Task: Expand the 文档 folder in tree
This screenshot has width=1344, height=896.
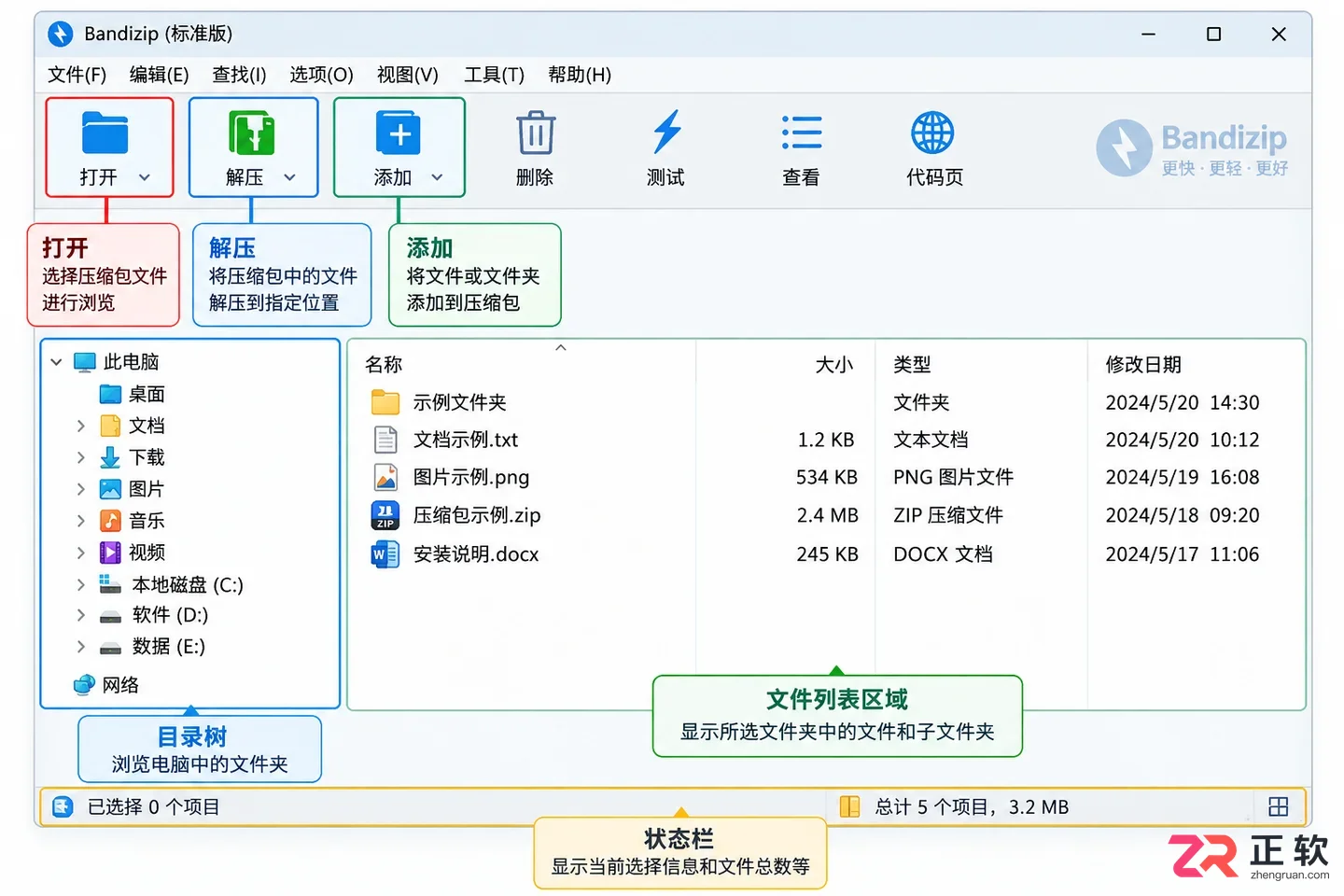Action: click(81, 426)
